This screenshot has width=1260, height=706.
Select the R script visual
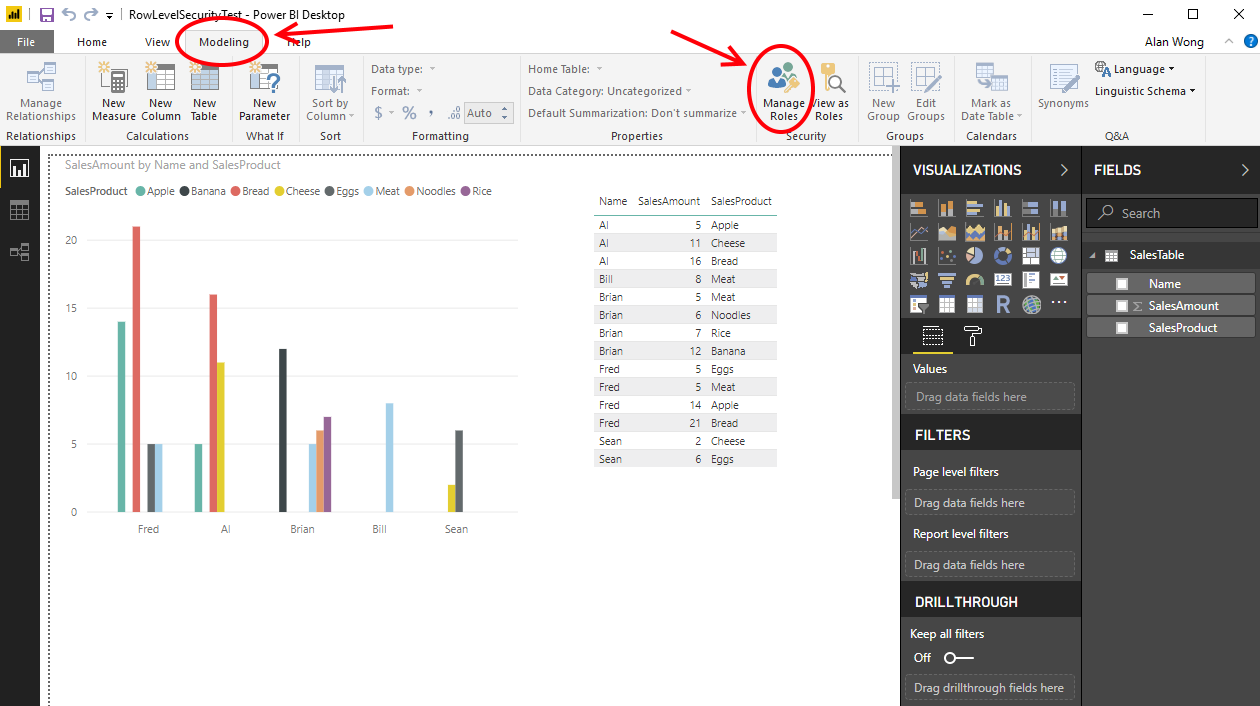coord(1003,304)
